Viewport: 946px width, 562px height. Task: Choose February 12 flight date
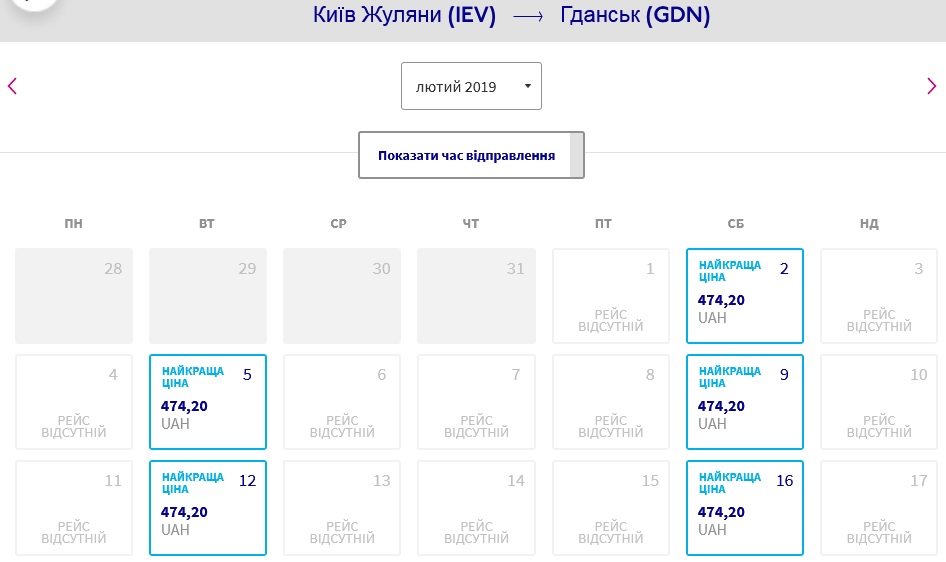208,508
